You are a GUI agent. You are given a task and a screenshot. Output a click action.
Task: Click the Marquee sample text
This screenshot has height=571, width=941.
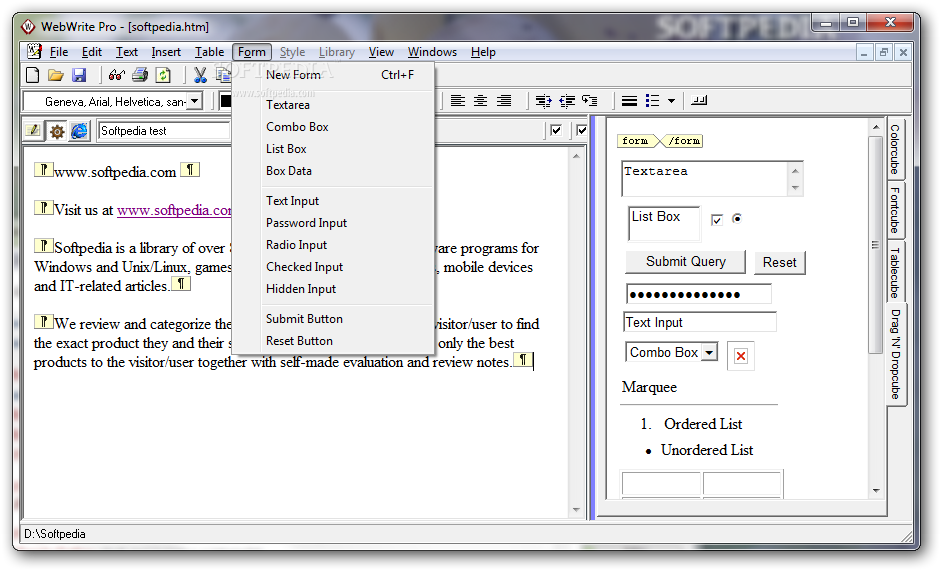(x=649, y=387)
